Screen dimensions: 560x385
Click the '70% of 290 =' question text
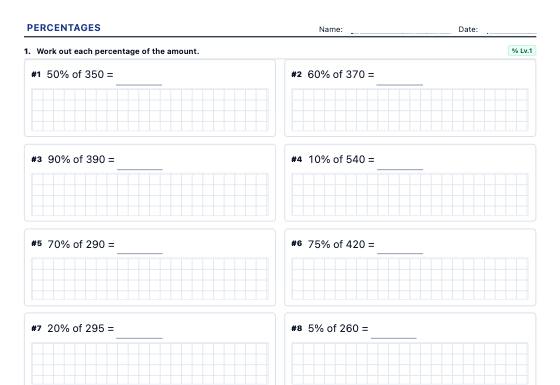click(81, 244)
